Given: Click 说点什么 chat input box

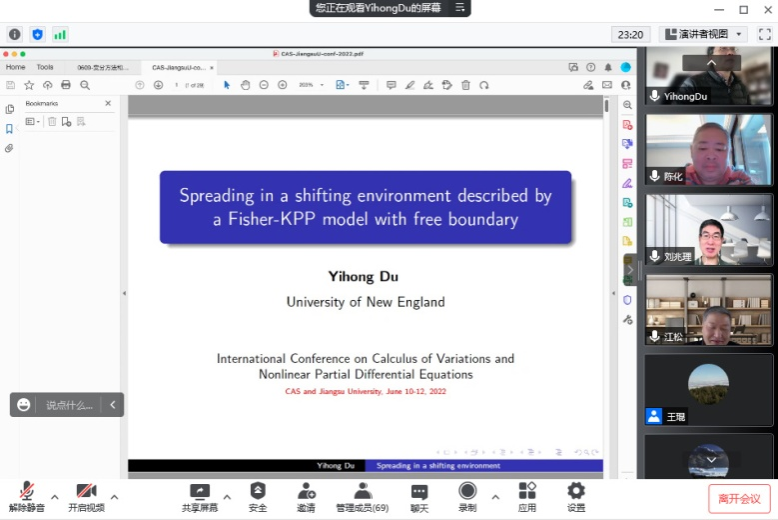Looking at the screenshot, I should click(70, 405).
